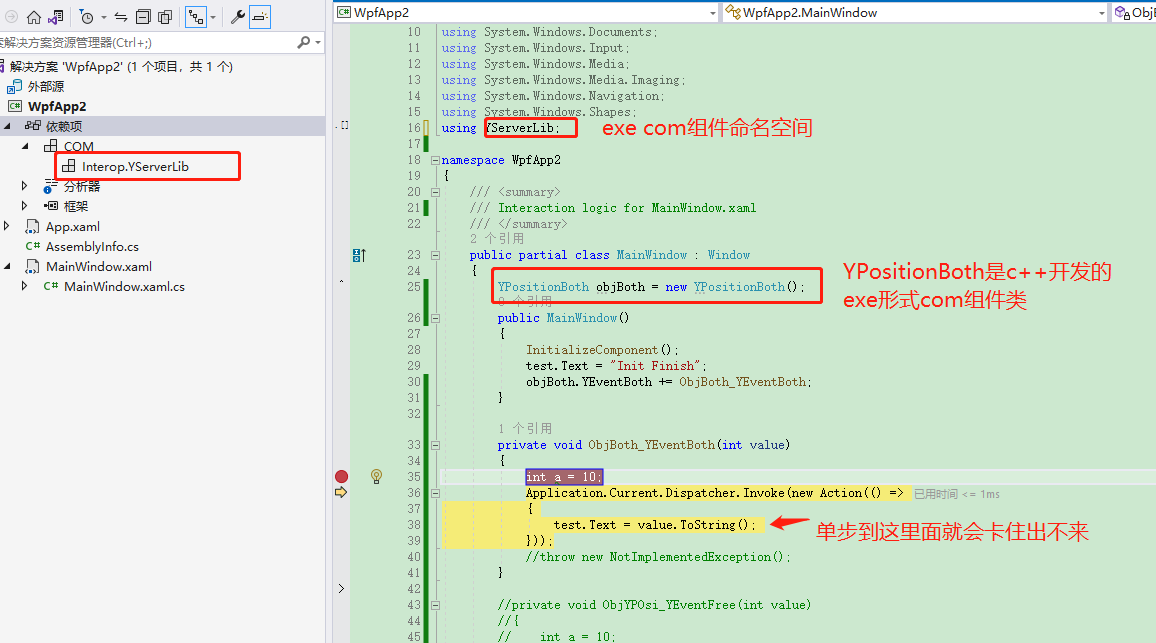Click the pending changes filter clock icon
Viewport: 1156px width, 643px height.
pyautogui.click(x=87, y=17)
